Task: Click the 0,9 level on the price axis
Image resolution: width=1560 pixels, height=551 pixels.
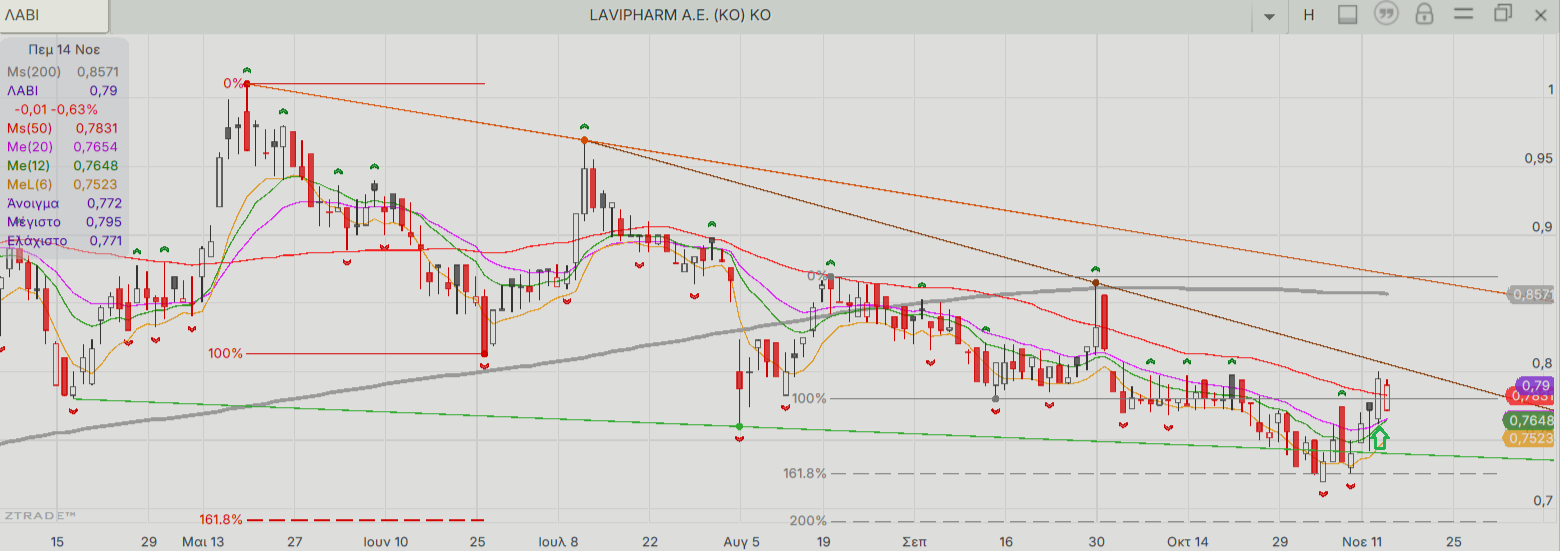Action: click(1541, 227)
